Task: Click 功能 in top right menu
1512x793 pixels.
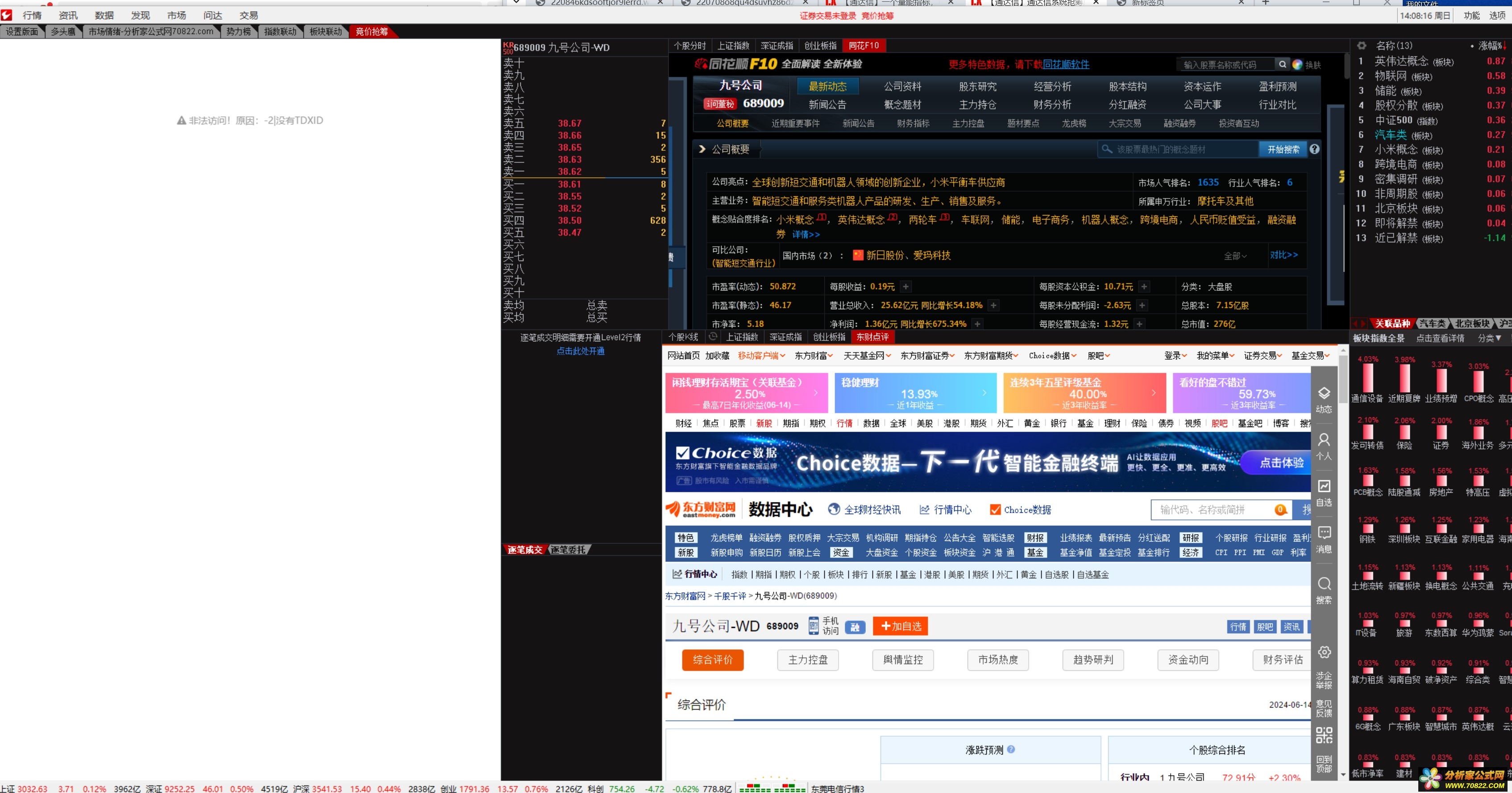Action: [1471, 16]
